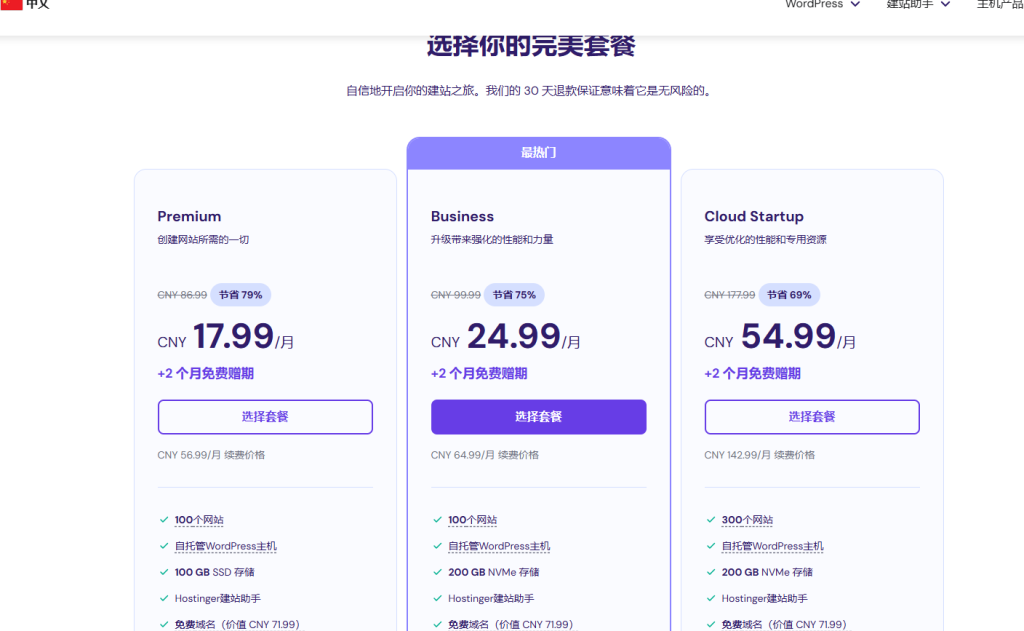
Task: Expand the WordPress navigation dropdown
Action: coord(855,4)
